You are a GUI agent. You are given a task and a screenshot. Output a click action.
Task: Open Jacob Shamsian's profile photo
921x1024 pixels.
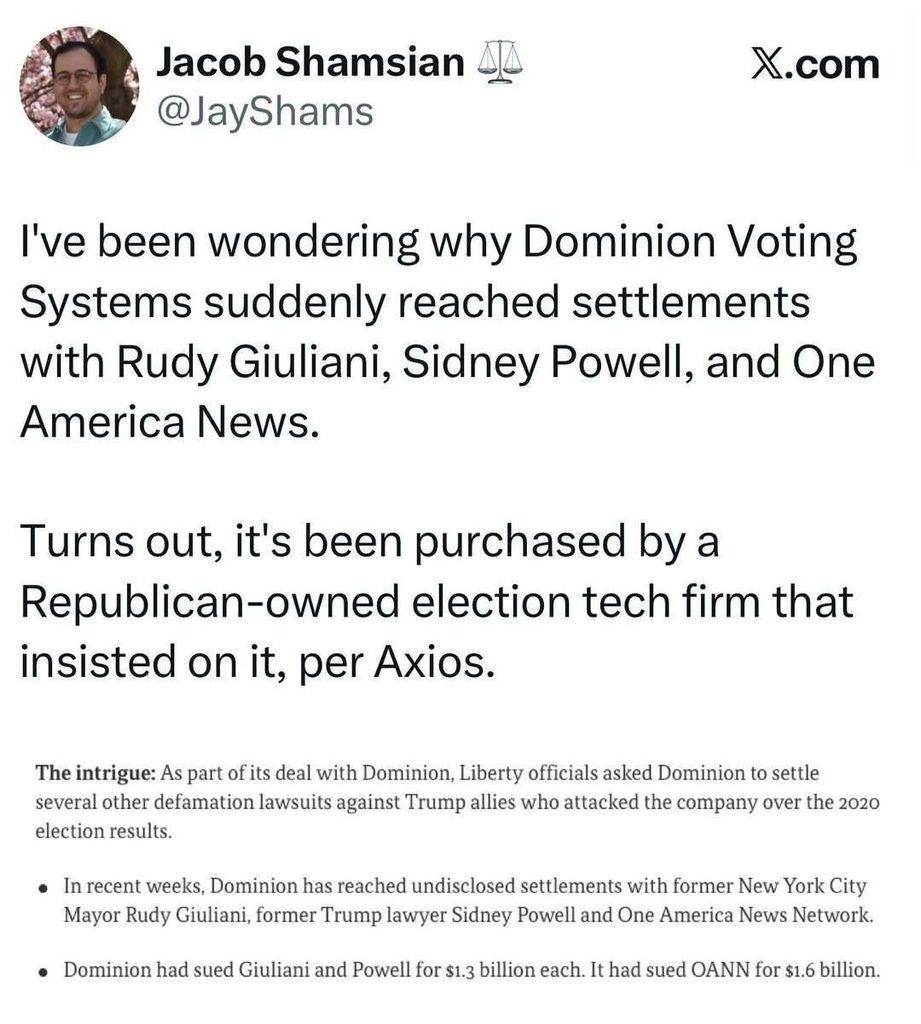click(x=80, y=86)
